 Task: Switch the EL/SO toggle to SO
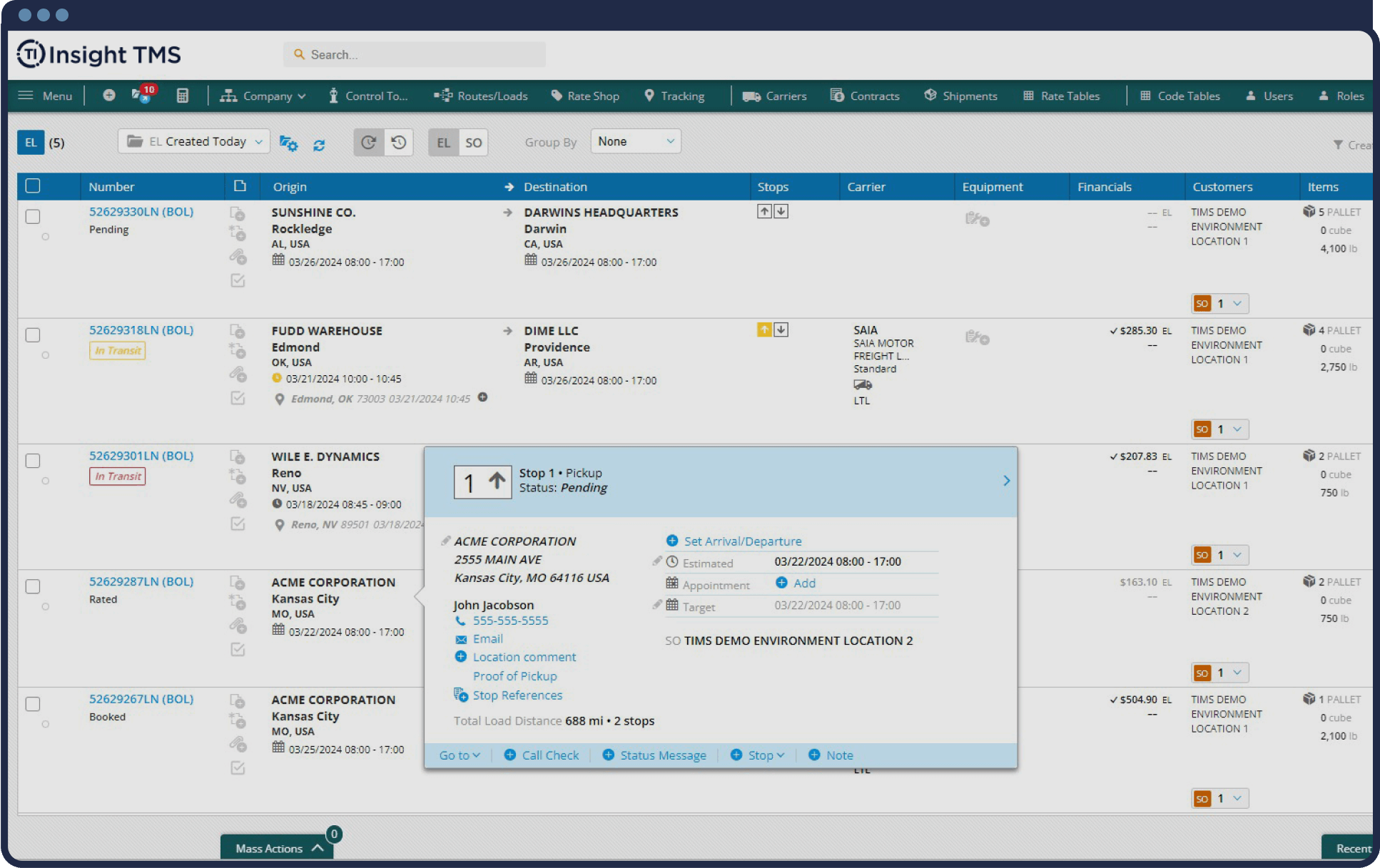pyautogui.click(x=473, y=143)
